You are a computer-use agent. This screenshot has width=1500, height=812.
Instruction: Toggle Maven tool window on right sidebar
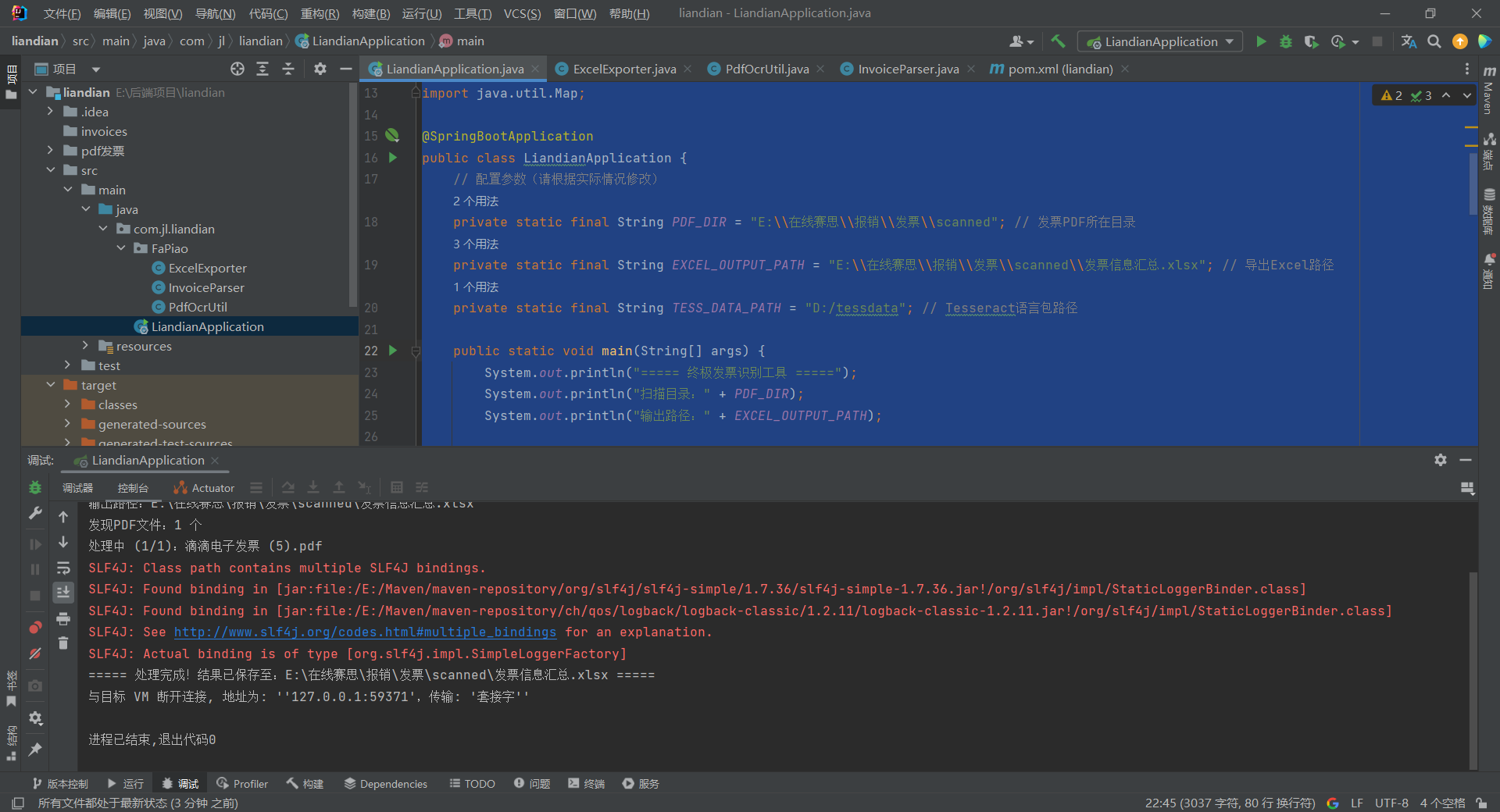pyautogui.click(x=1489, y=90)
